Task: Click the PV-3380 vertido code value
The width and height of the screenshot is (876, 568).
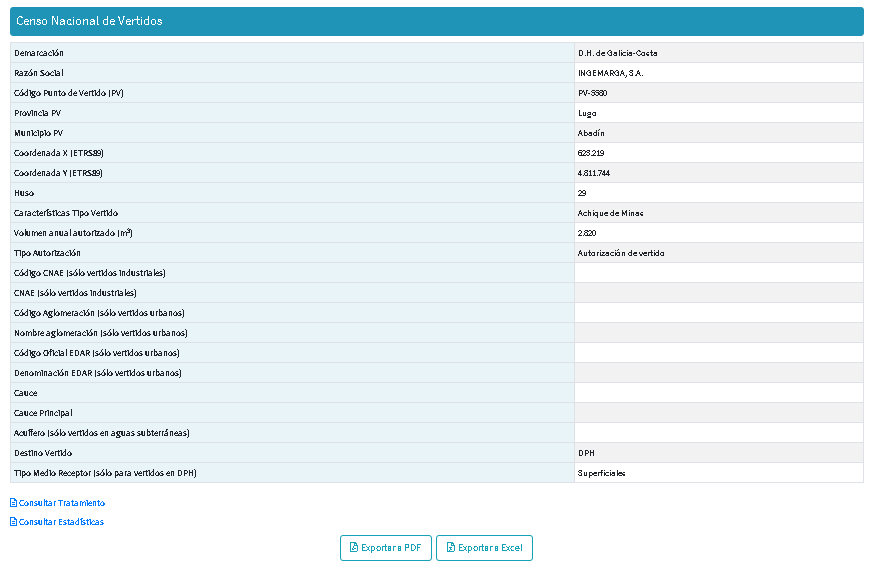Action: 592,93
